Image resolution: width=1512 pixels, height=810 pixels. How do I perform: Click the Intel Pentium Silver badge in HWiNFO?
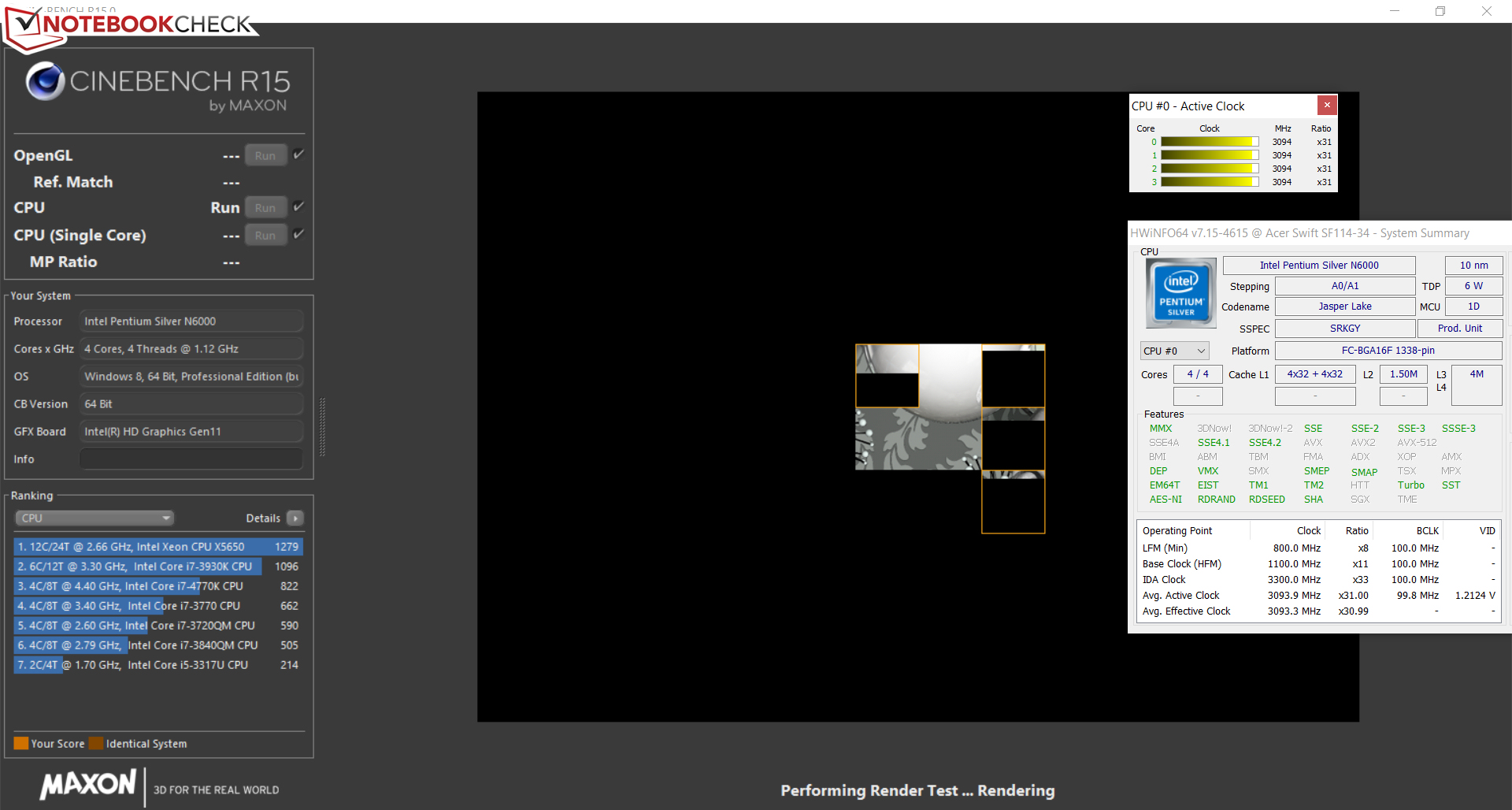pyautogui.click(x=1180, y=293)
